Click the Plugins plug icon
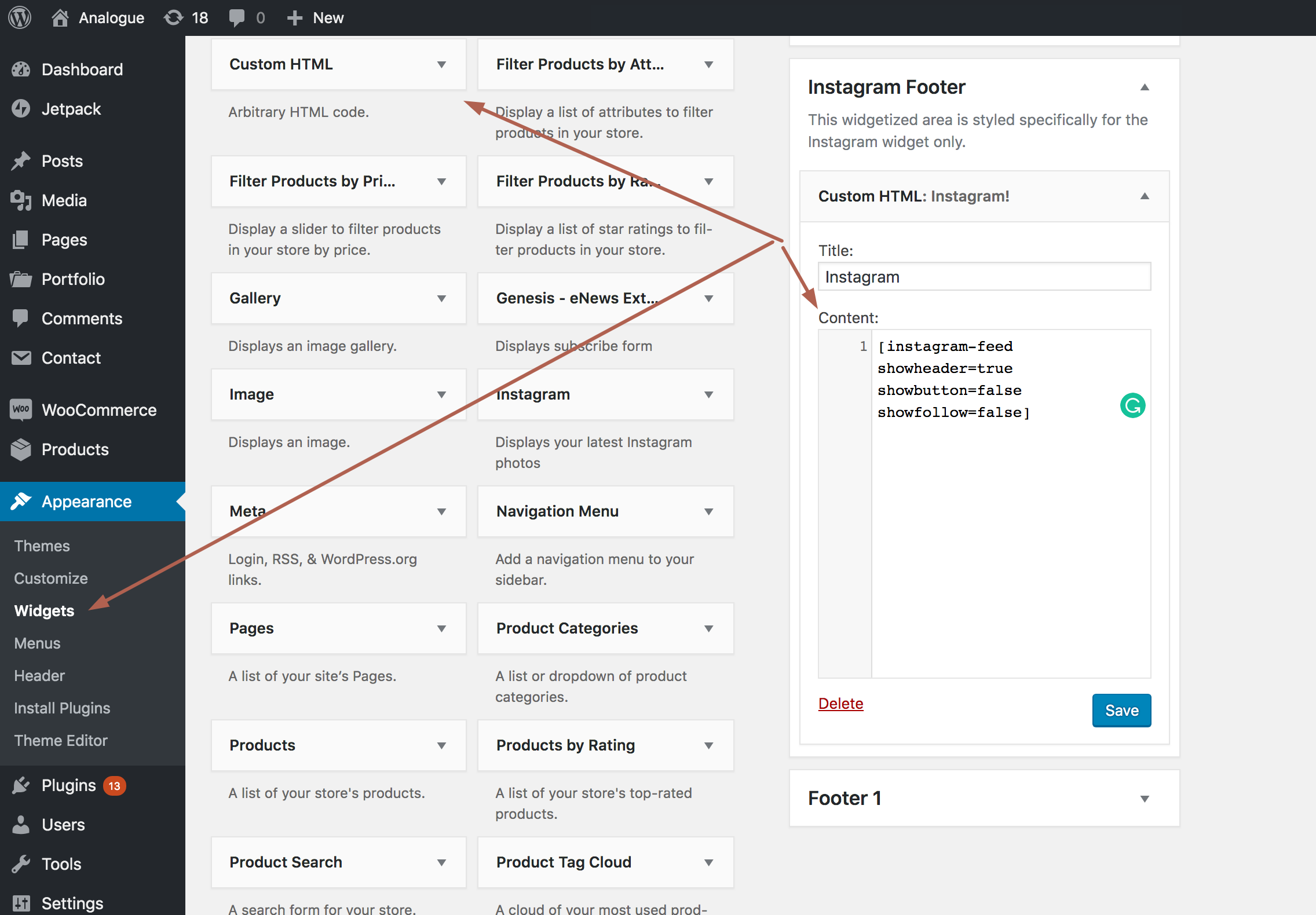The width and height of the screenshot is (1316, 915). coord(21,785)
